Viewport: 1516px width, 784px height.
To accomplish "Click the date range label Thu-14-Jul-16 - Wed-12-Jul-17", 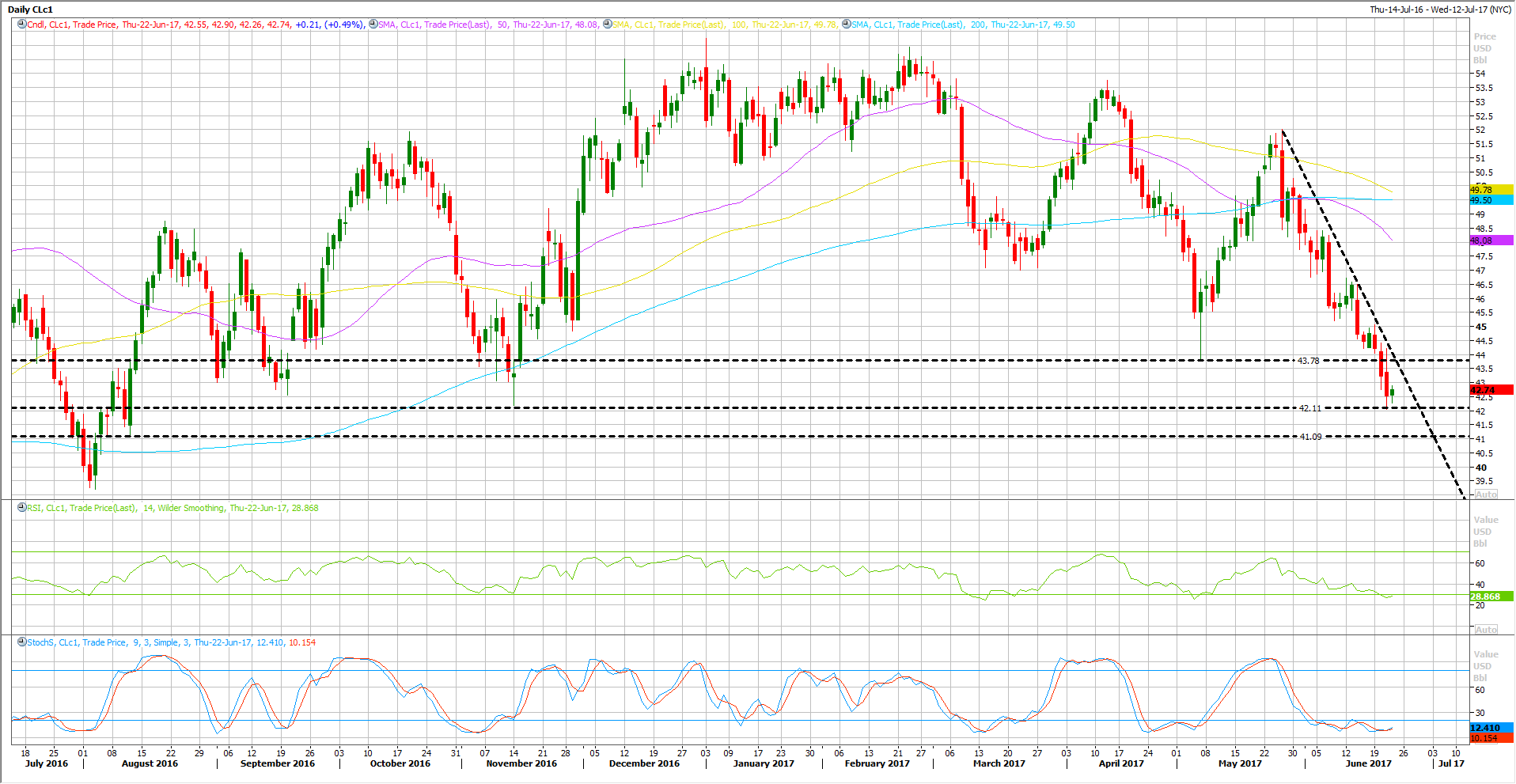I will (1440, 9).
